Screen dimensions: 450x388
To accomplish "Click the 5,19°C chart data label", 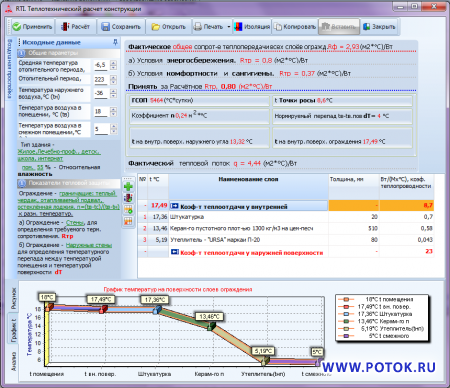I will 263,351.
